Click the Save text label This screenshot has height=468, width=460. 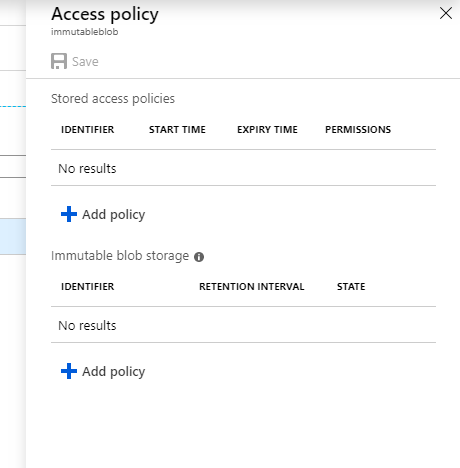click(x=85, y=62)
